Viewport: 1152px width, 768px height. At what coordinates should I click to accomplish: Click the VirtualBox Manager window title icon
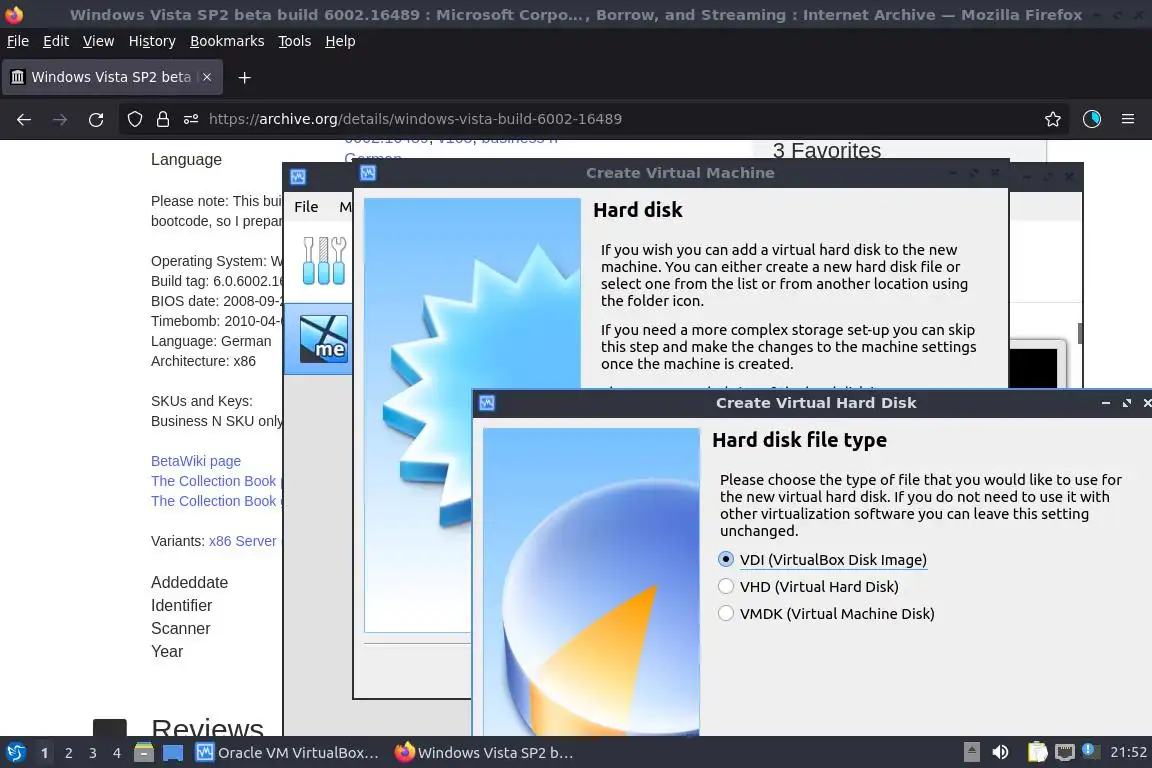coord(298,176)
